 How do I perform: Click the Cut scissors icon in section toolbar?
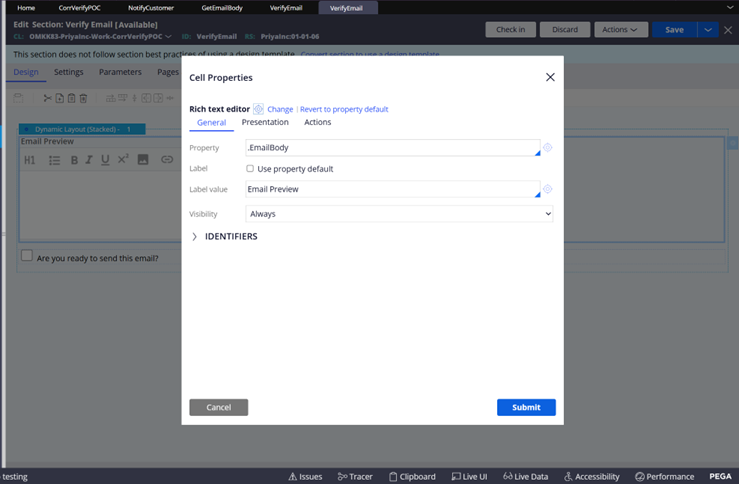click(x=47, y=98)
